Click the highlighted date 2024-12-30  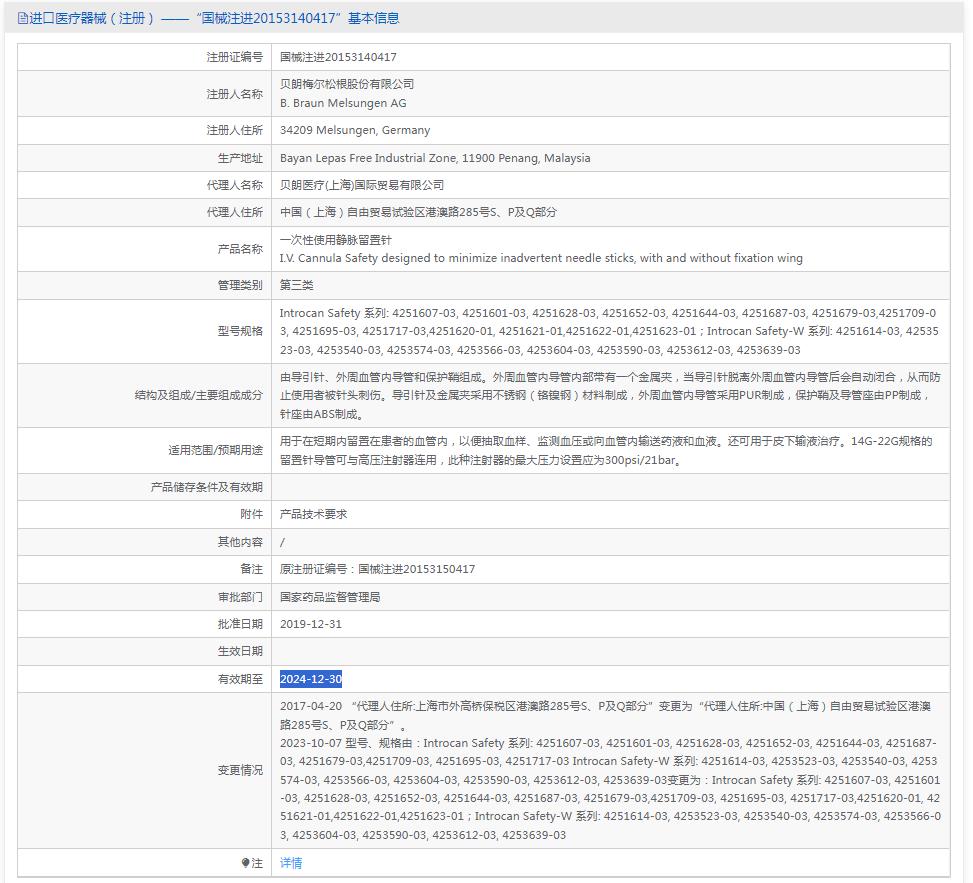coord(311,679)
